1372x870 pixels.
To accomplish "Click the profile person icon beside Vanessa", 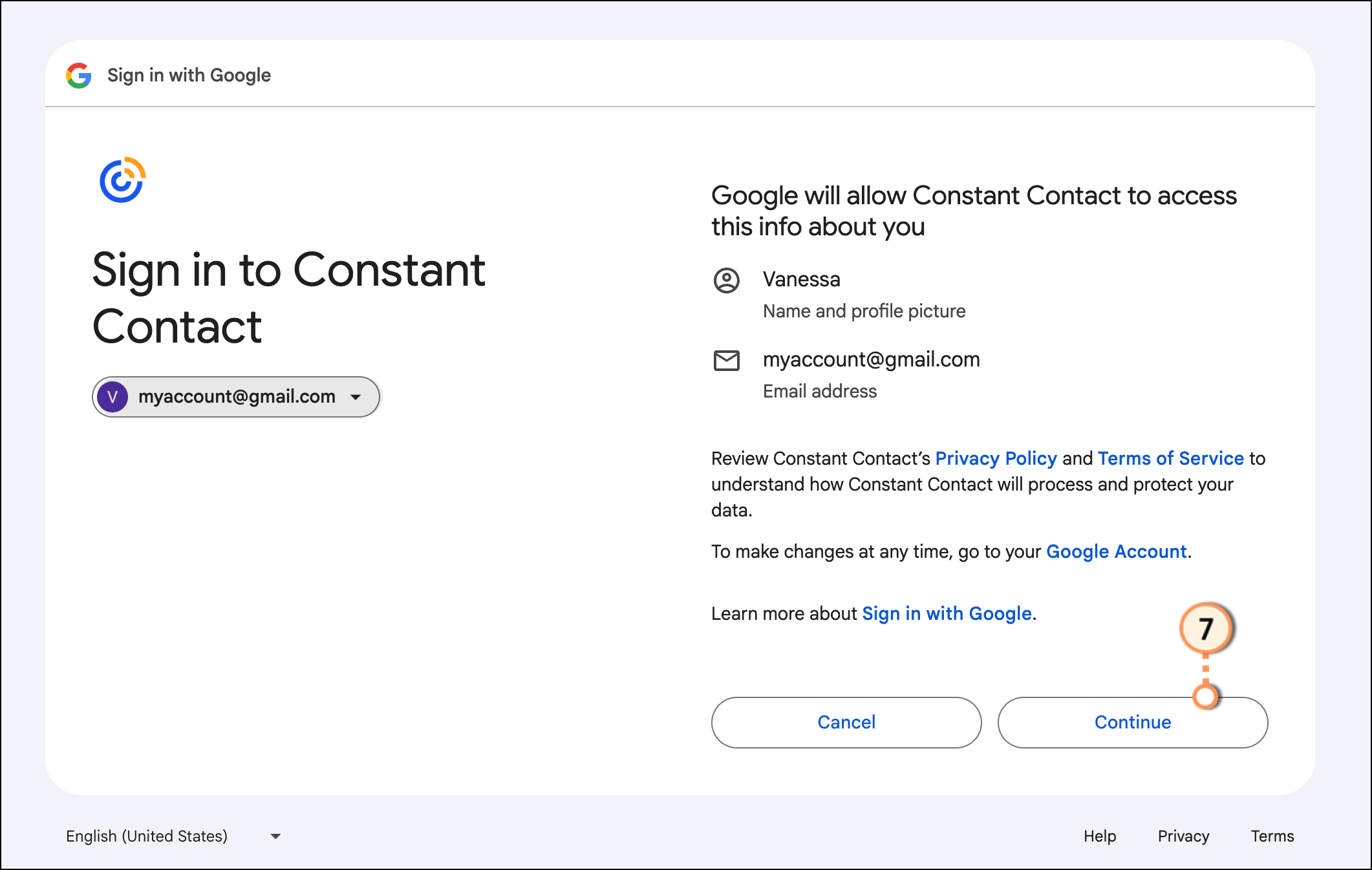I will (726, 281).
